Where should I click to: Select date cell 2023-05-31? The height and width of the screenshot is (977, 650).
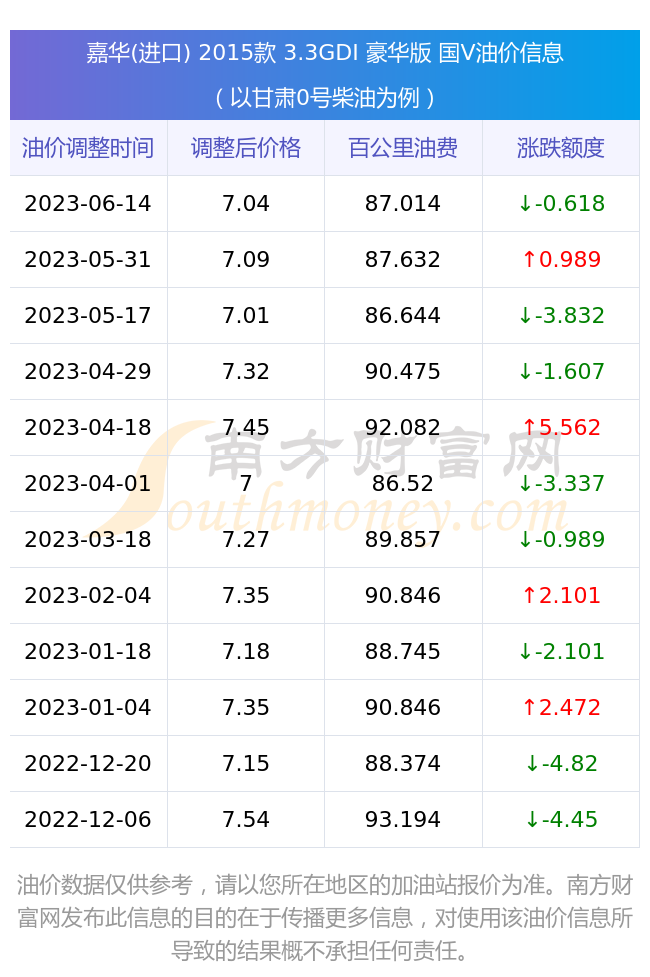88,260
